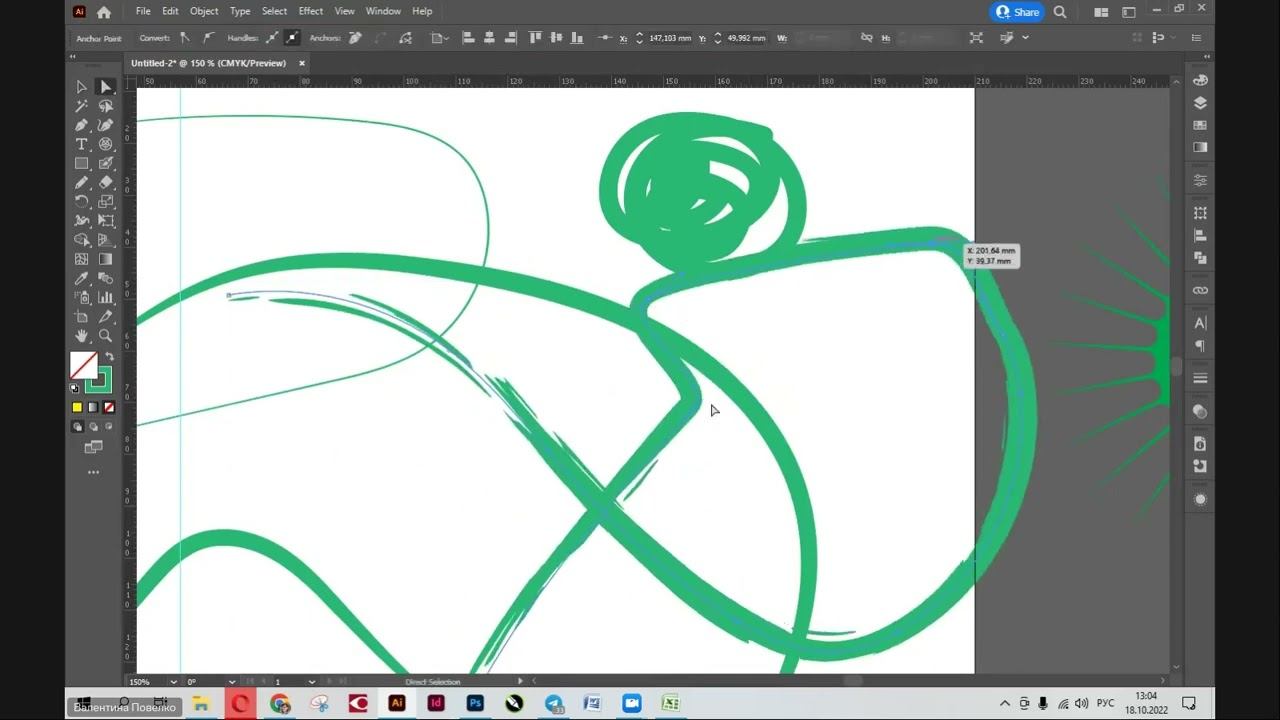Open Photoshop from the Windows taskbar
This screenshot has width=1280, height=720.
click(475, 703)
